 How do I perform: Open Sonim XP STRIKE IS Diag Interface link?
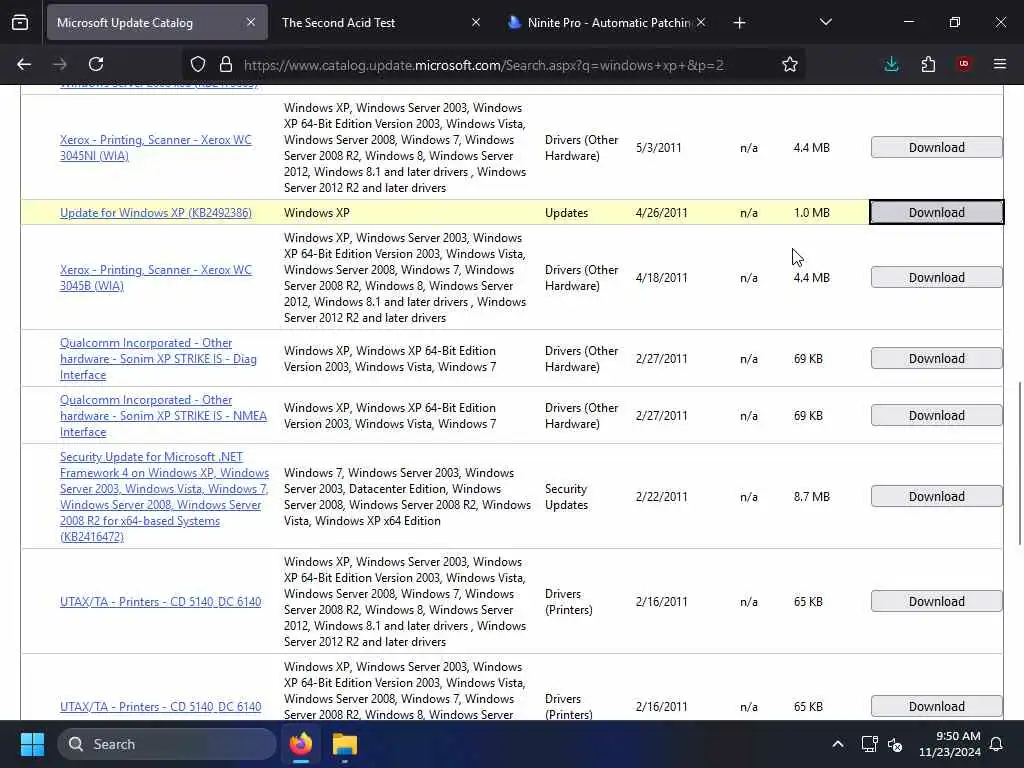point(158,359)
